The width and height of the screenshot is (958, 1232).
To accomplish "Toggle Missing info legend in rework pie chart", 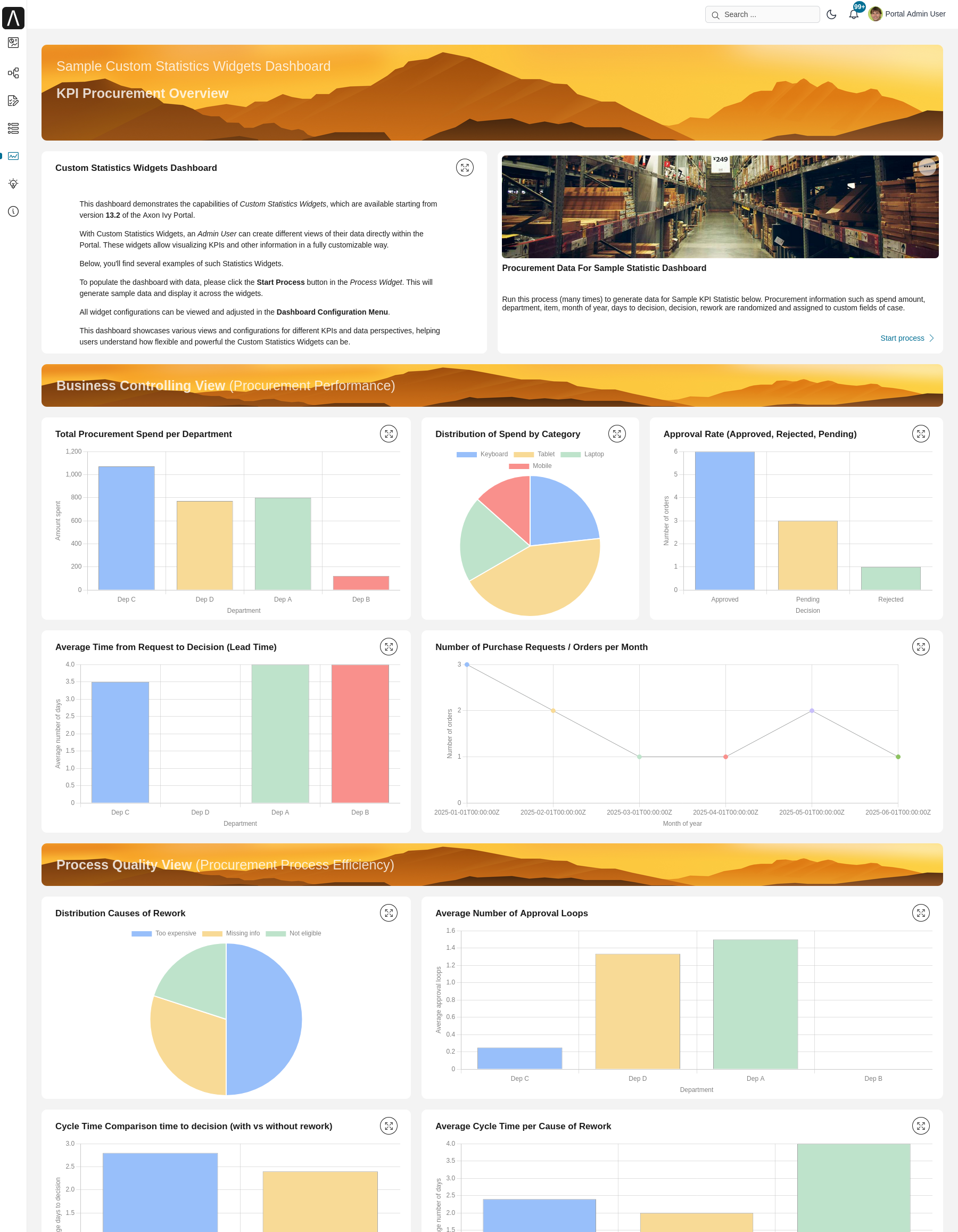I will pyautogui.click(x=231, y=933).
